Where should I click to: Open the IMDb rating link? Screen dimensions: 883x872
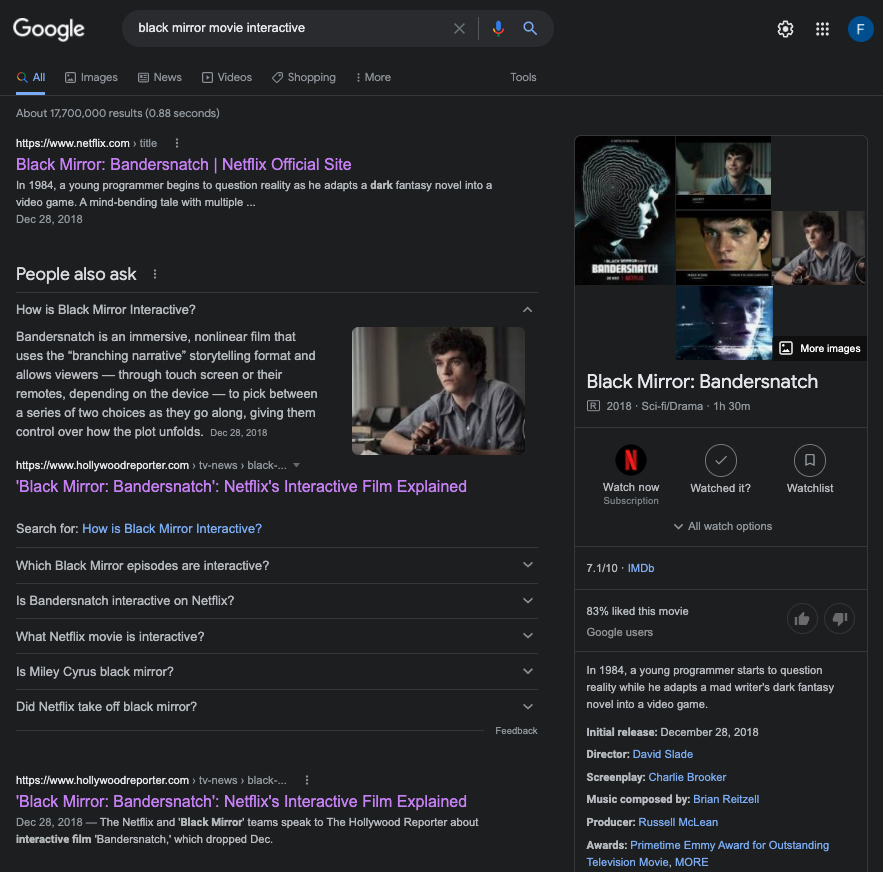640,568
